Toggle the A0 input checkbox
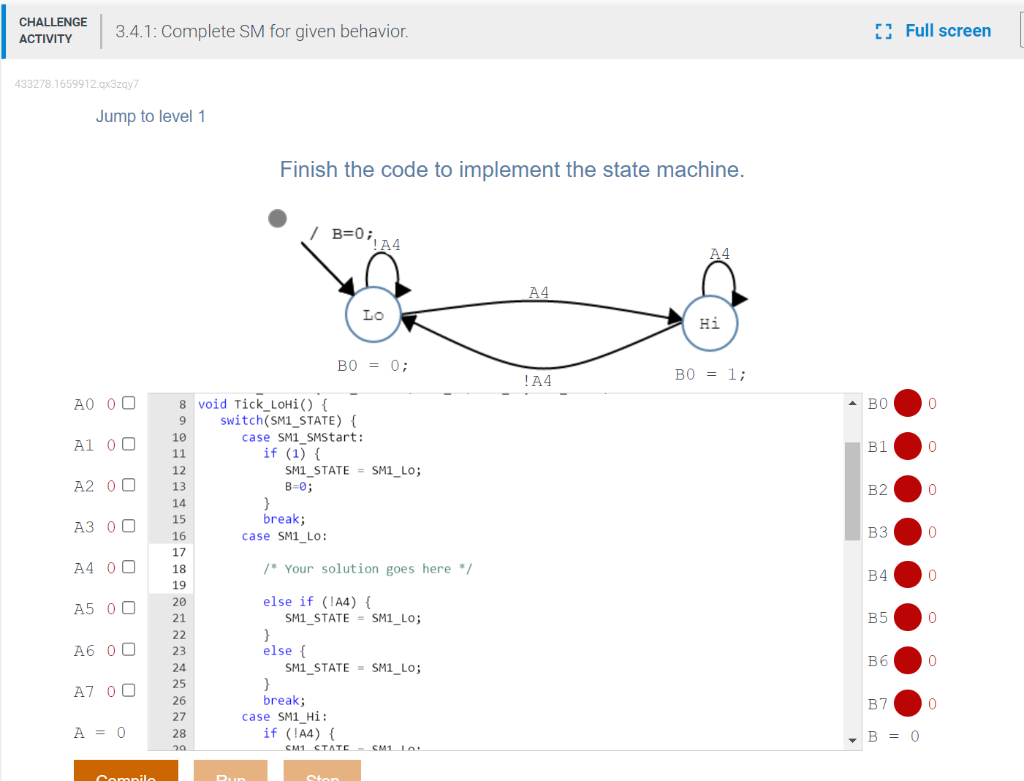The image size is (1024, 781). (x=128, y=403)
